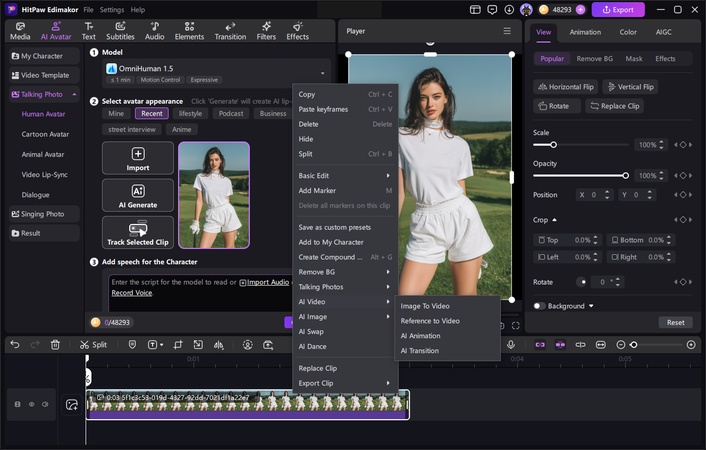
Task: Click the feedback message icon in title bar
Action: tap(492, 9)
